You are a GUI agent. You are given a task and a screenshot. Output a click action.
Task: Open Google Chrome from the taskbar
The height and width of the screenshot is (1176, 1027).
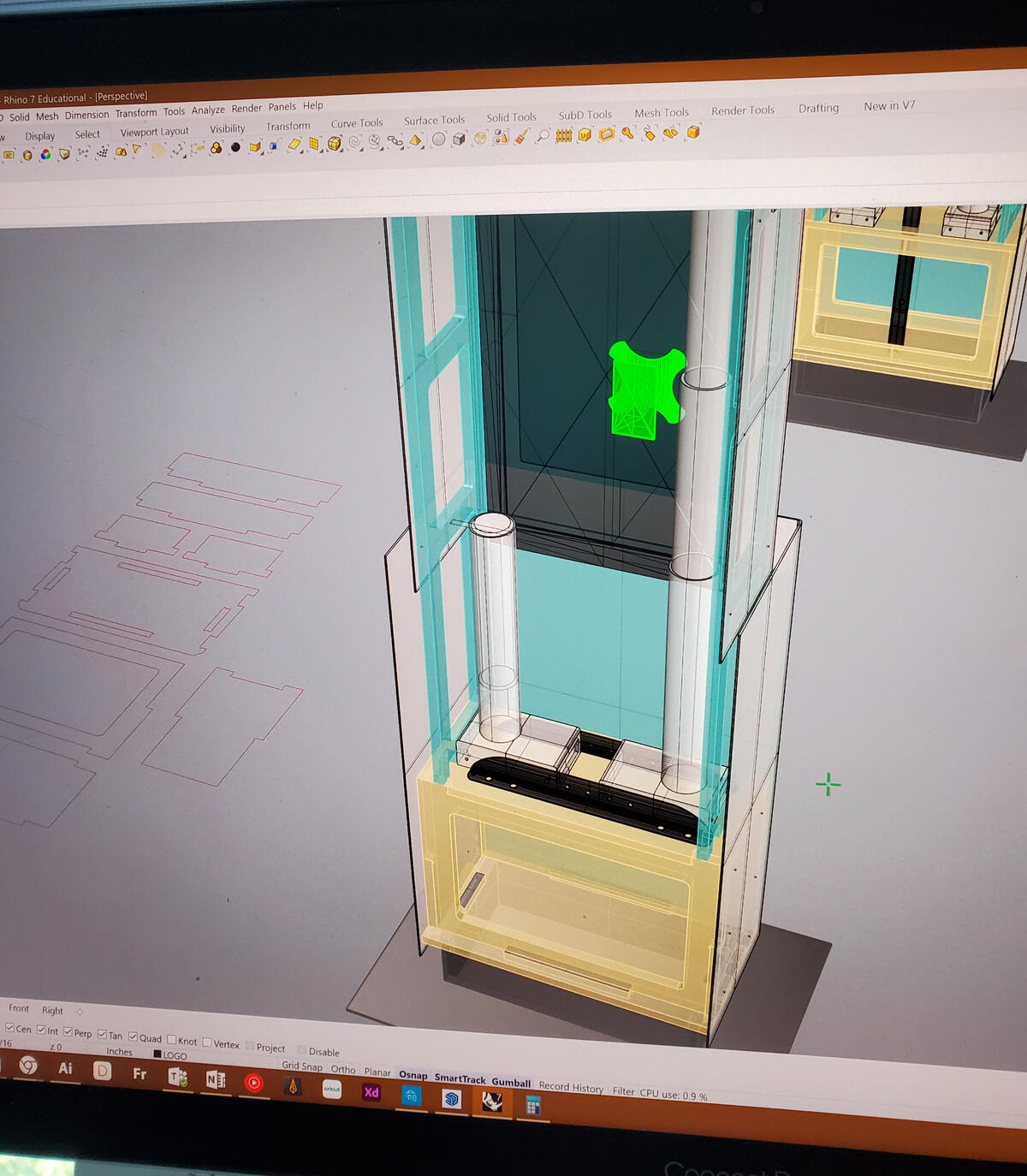click(x=28, y=1066)
